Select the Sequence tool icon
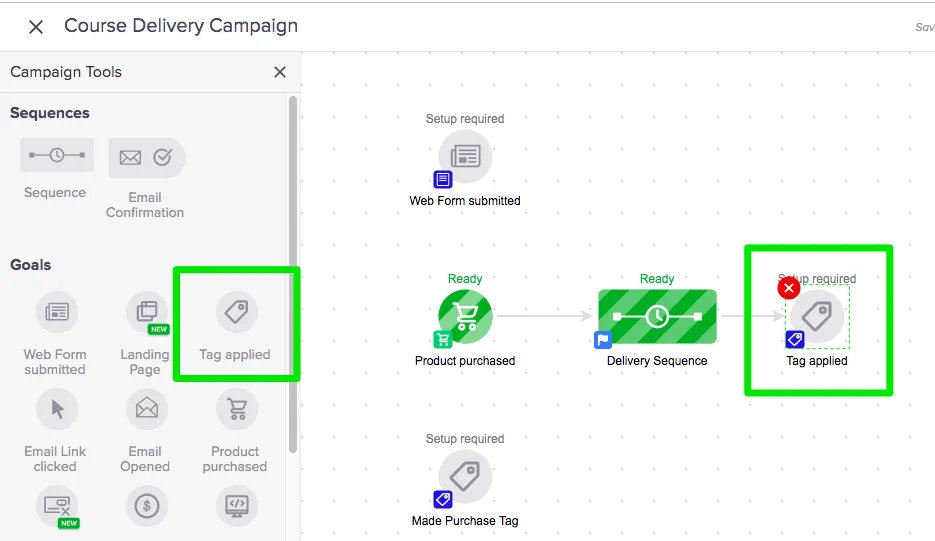The image size is (935, 541). [57, 155]
